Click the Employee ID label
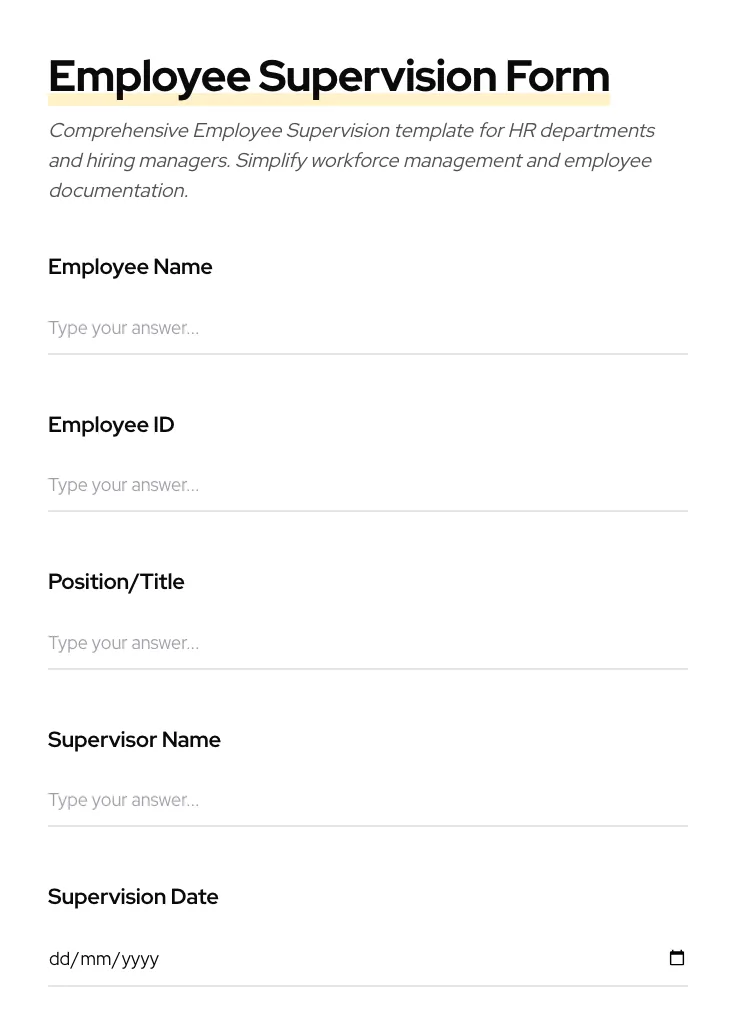The image size is (736, 1024). coord(111,424)
